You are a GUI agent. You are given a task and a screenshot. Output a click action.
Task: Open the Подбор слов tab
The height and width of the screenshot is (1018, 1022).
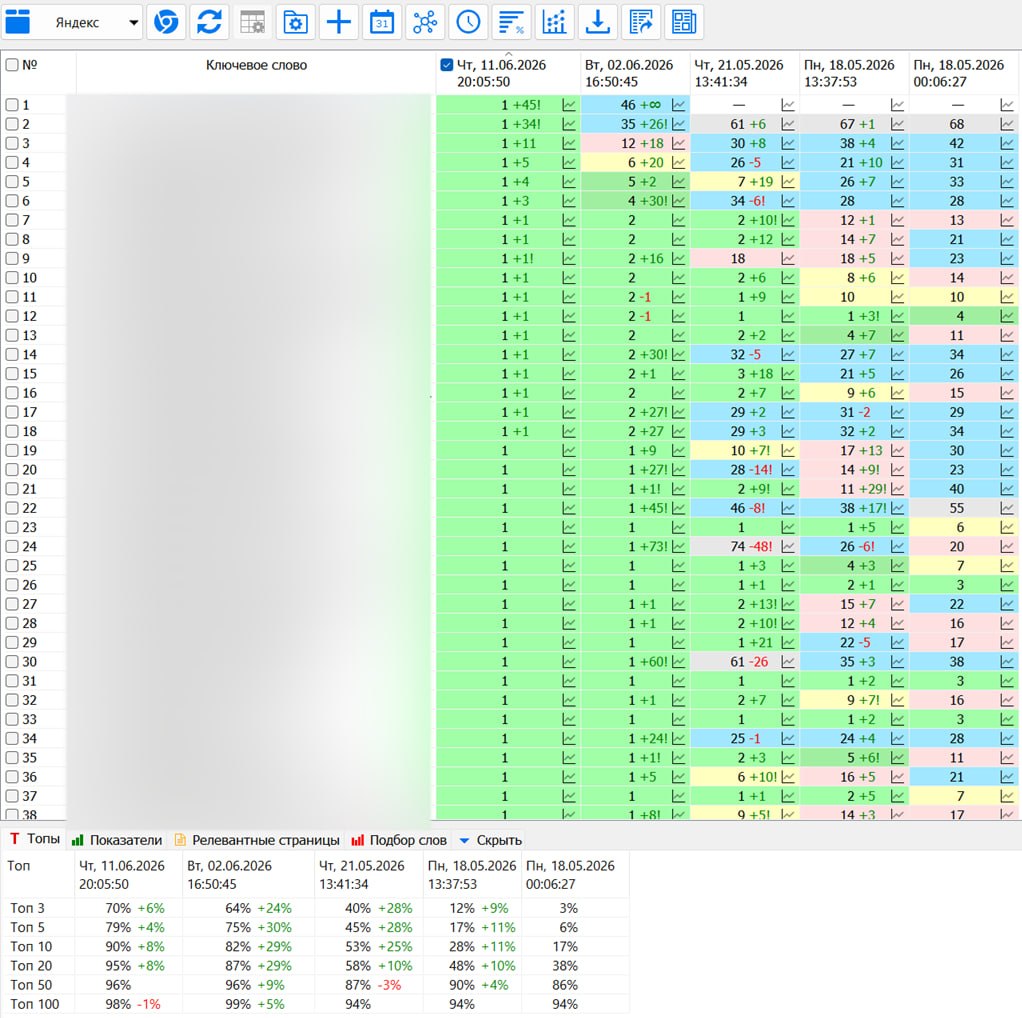399,840
